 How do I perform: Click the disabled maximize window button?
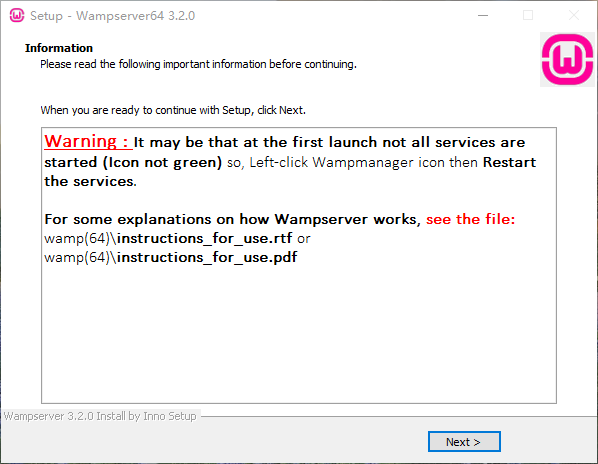(528, 16)
